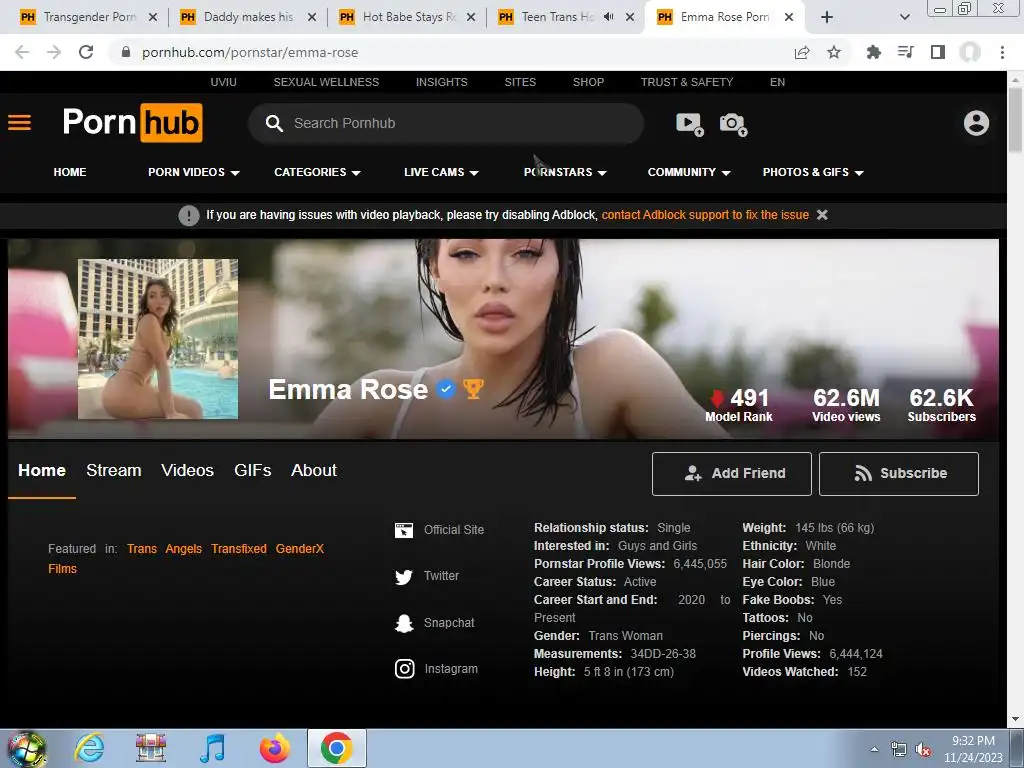Open the hamburger side menu

[20, 123]
